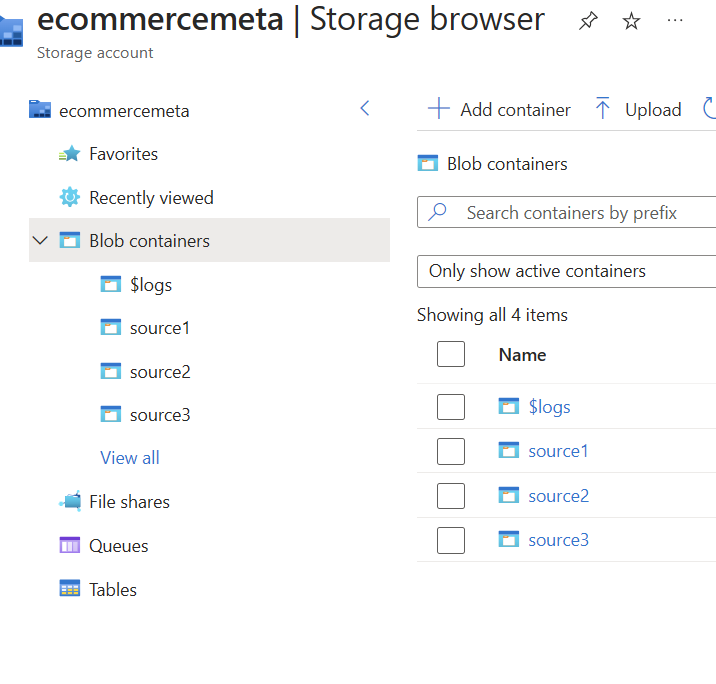Pin the Storage browser blade
Screen dimensions: 716x684
click(588, 21)
